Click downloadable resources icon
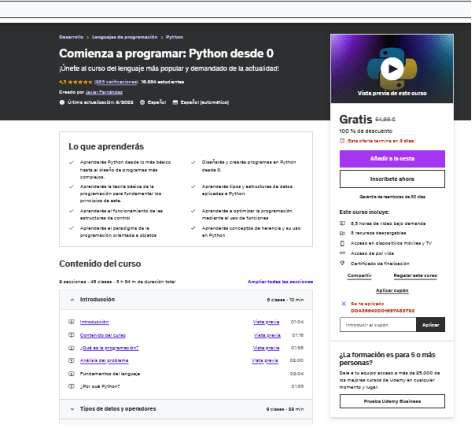This screenshot has width=475, height=428. [342, 233]
